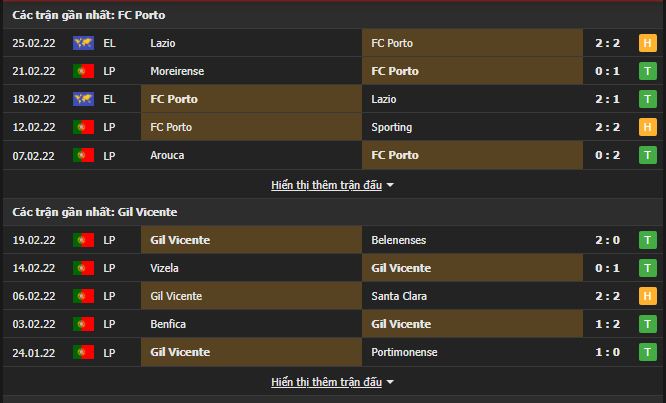Screen dimensions: 666x403
Task: Expand more FC Porto matches via dropdown arrow
Action: [390, 185]
